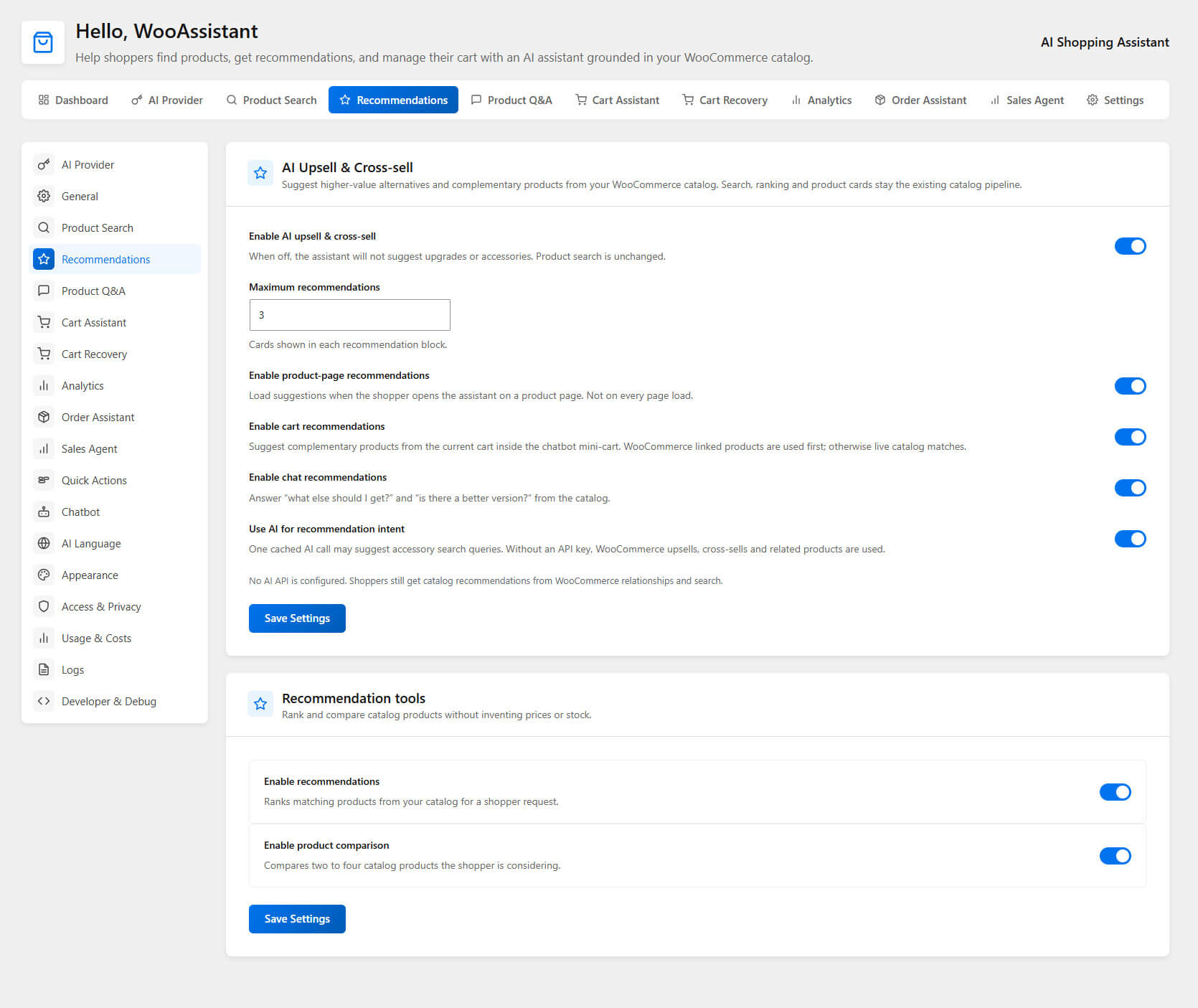Screen dimensions: 1198x1008
Task: Go to Appearance in the sidebar
Action: tap(115, 575)
